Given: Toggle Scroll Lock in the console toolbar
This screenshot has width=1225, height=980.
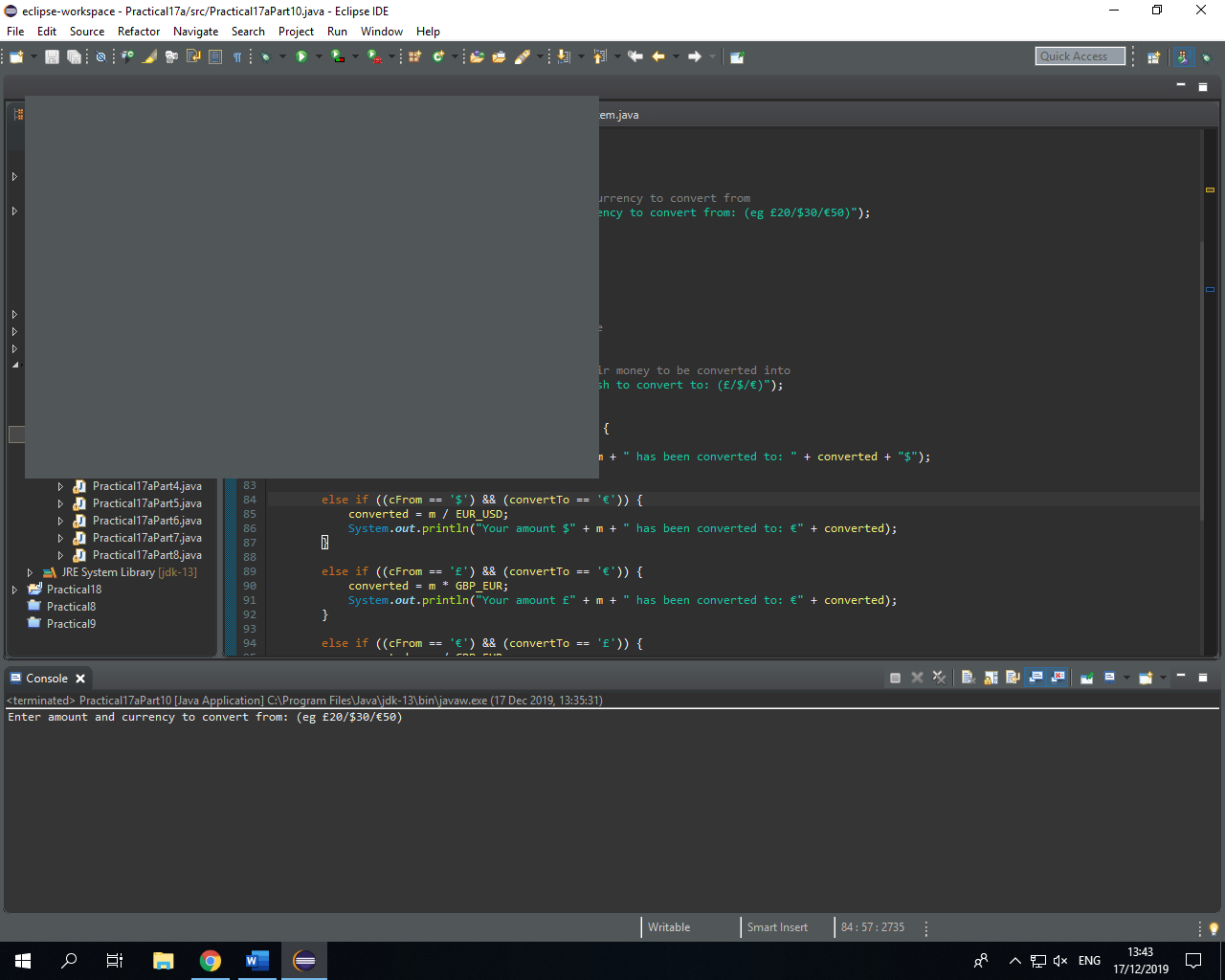Looking at the screenshot, I should pyautogui.click(x=991, y=678).
